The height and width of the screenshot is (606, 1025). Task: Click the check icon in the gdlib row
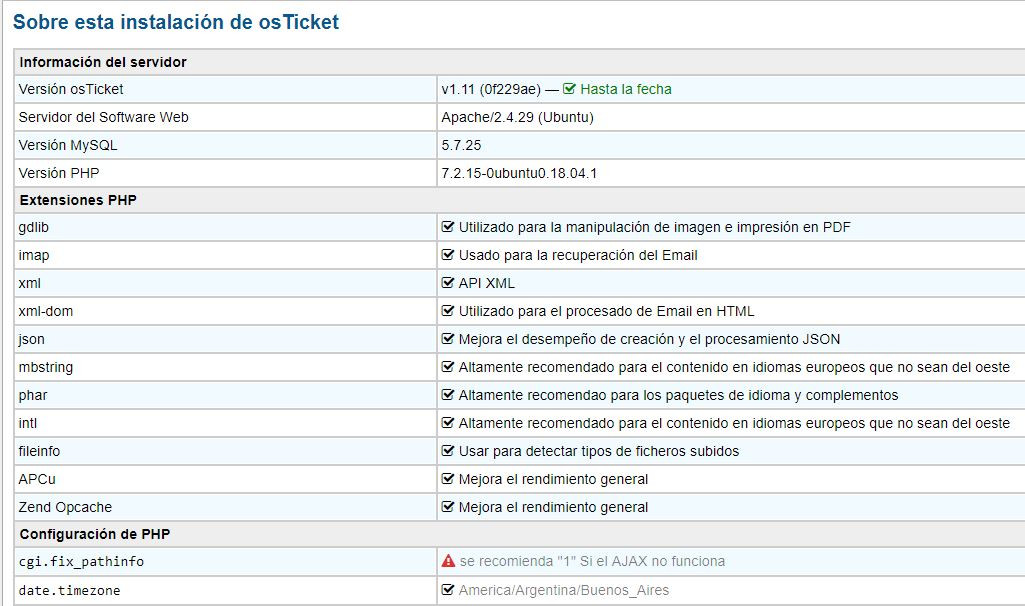(x=448, y=227)
